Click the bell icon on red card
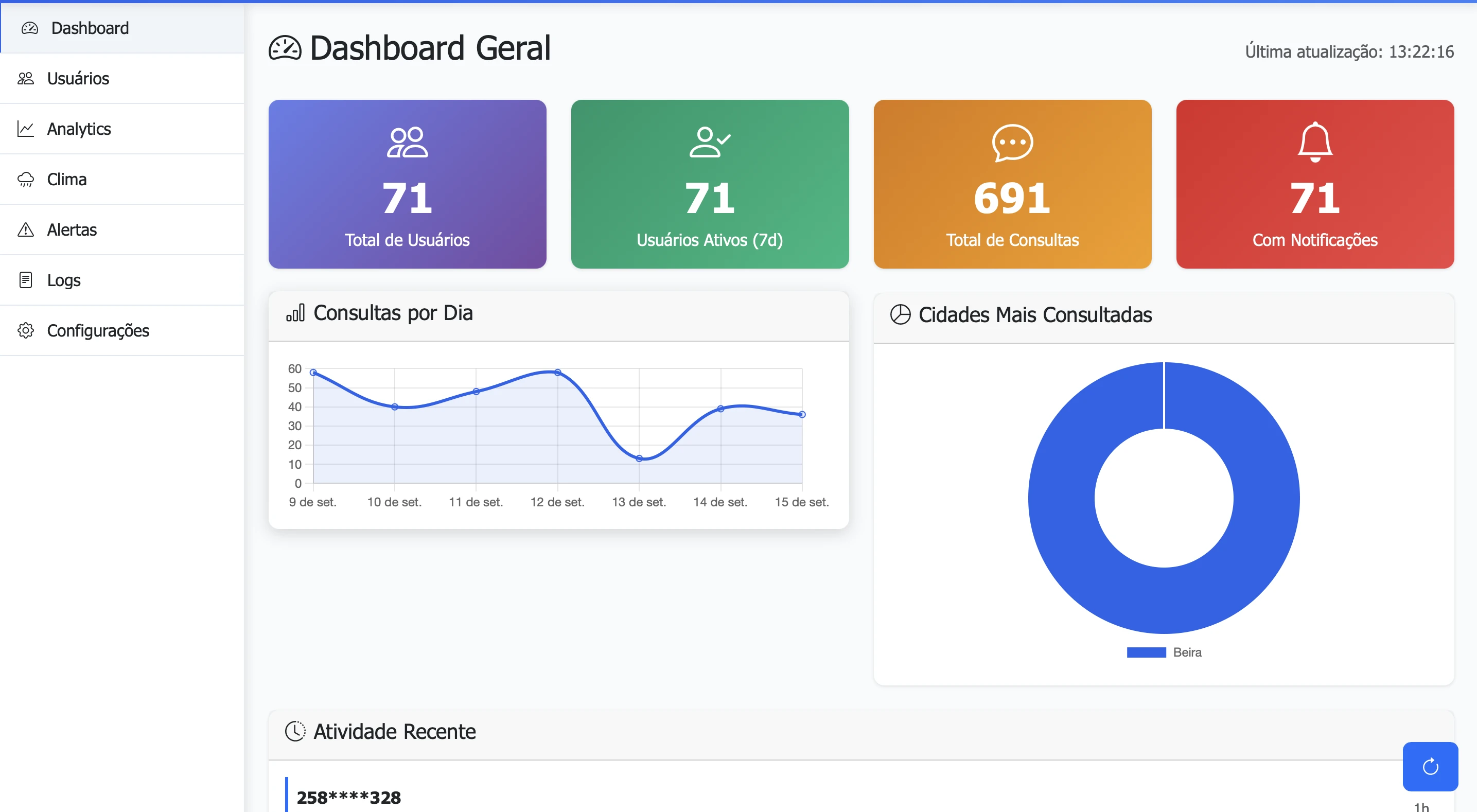 [x=1314, y=142]
